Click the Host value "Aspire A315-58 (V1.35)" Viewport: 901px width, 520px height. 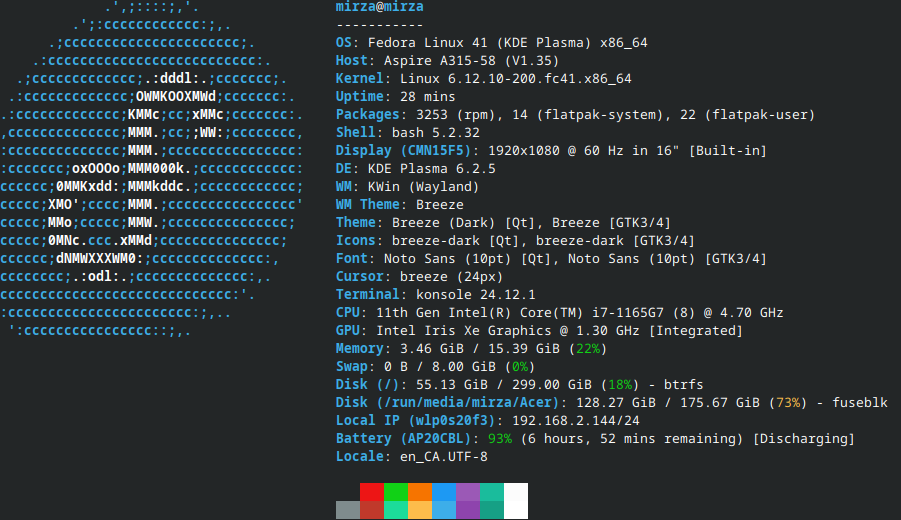click(471, 60)
